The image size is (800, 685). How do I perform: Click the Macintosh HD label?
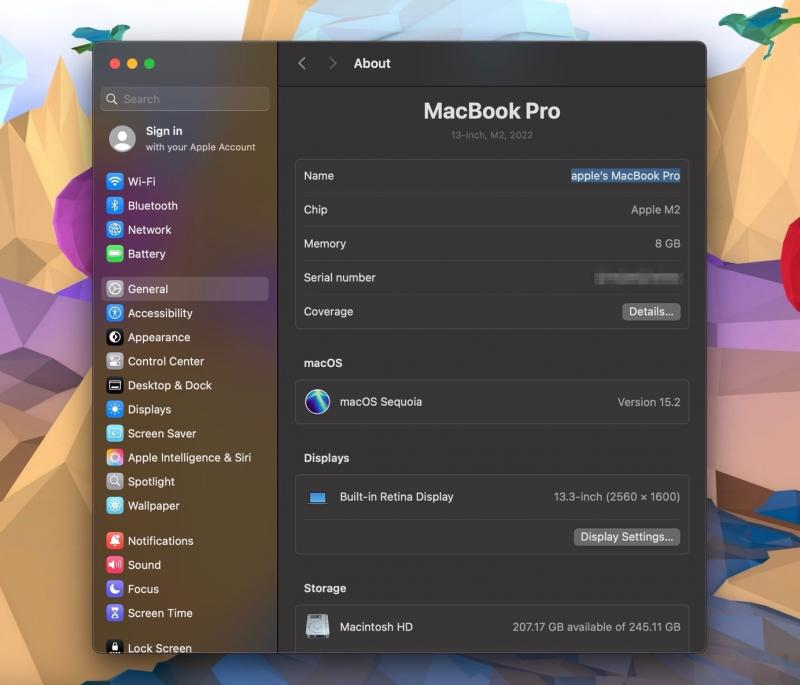click(376, 627)
